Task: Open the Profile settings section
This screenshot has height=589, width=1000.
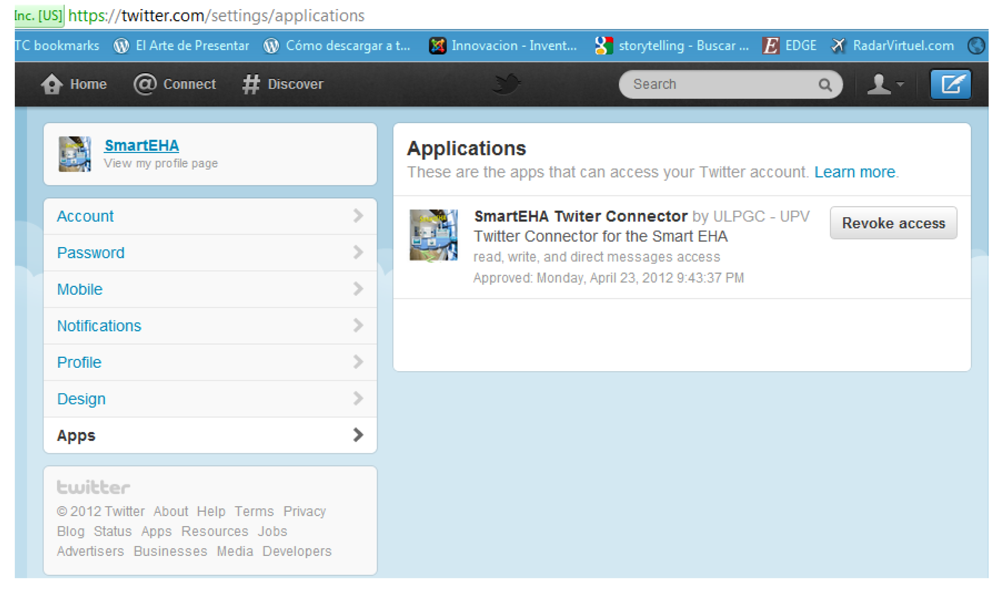Action: click(210, 362)
